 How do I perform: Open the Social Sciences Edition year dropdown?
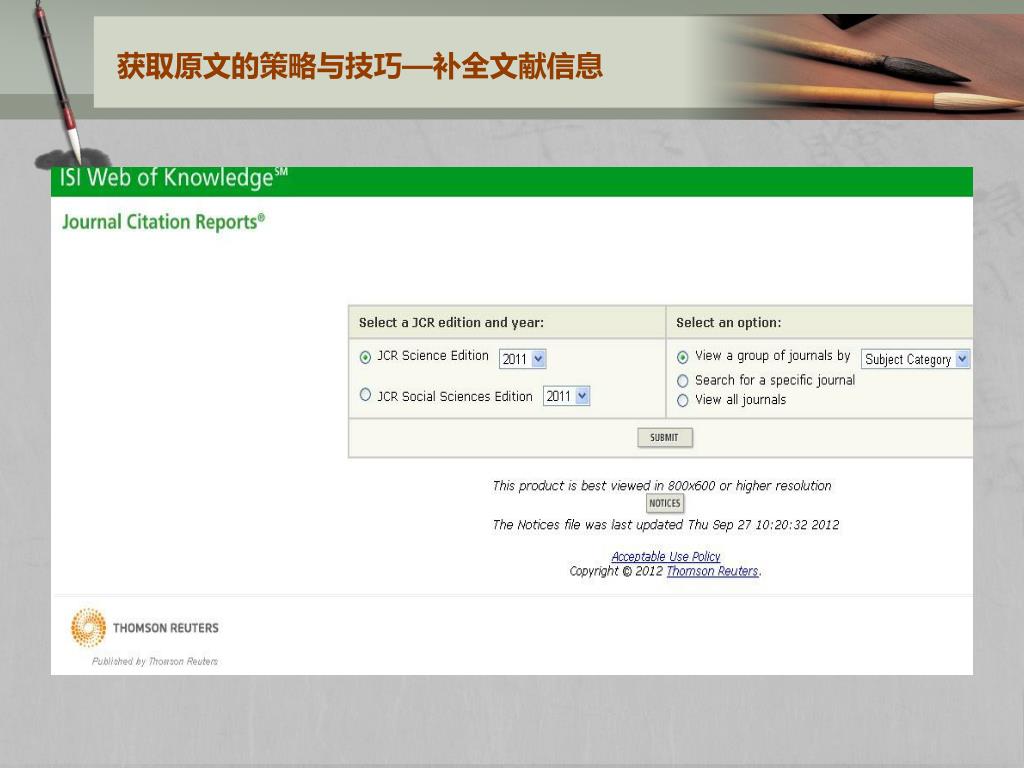tap(566, 396)
